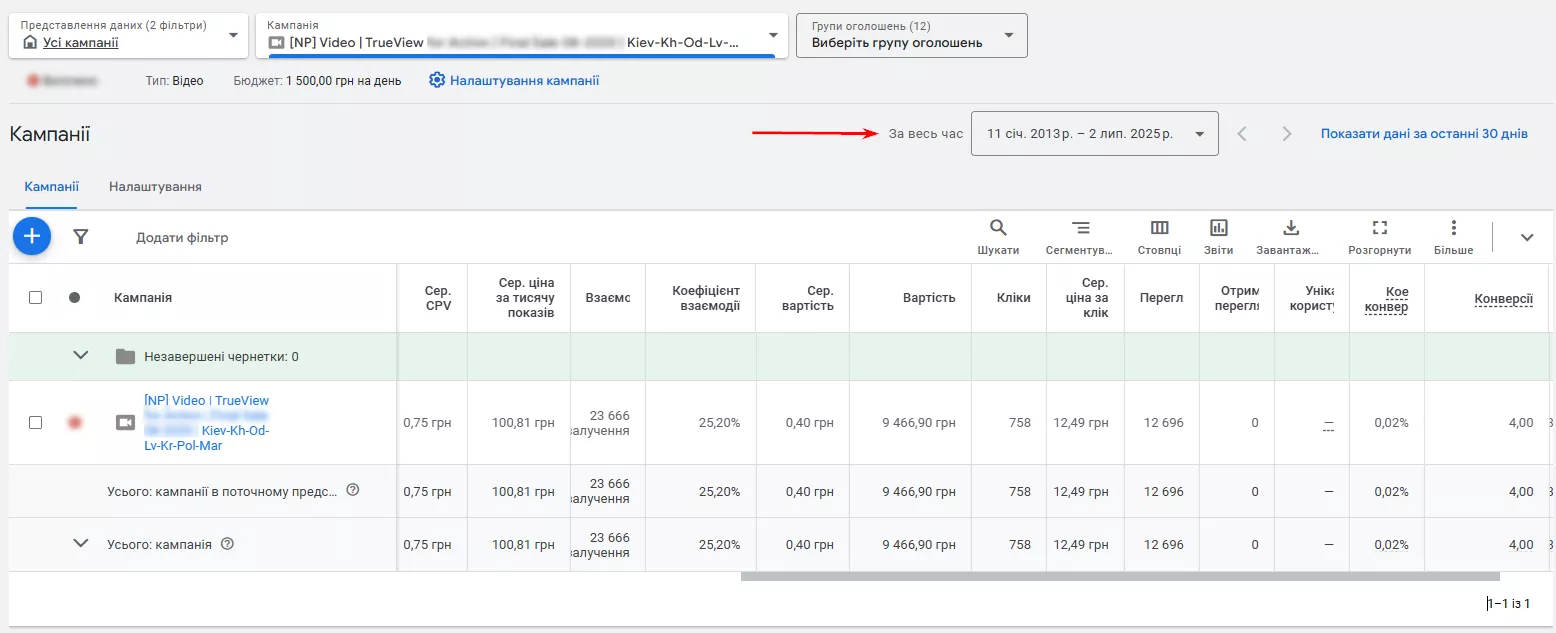Click the video camera icon in campaign row
The image size is (1556, 633).
pos(125,423)
